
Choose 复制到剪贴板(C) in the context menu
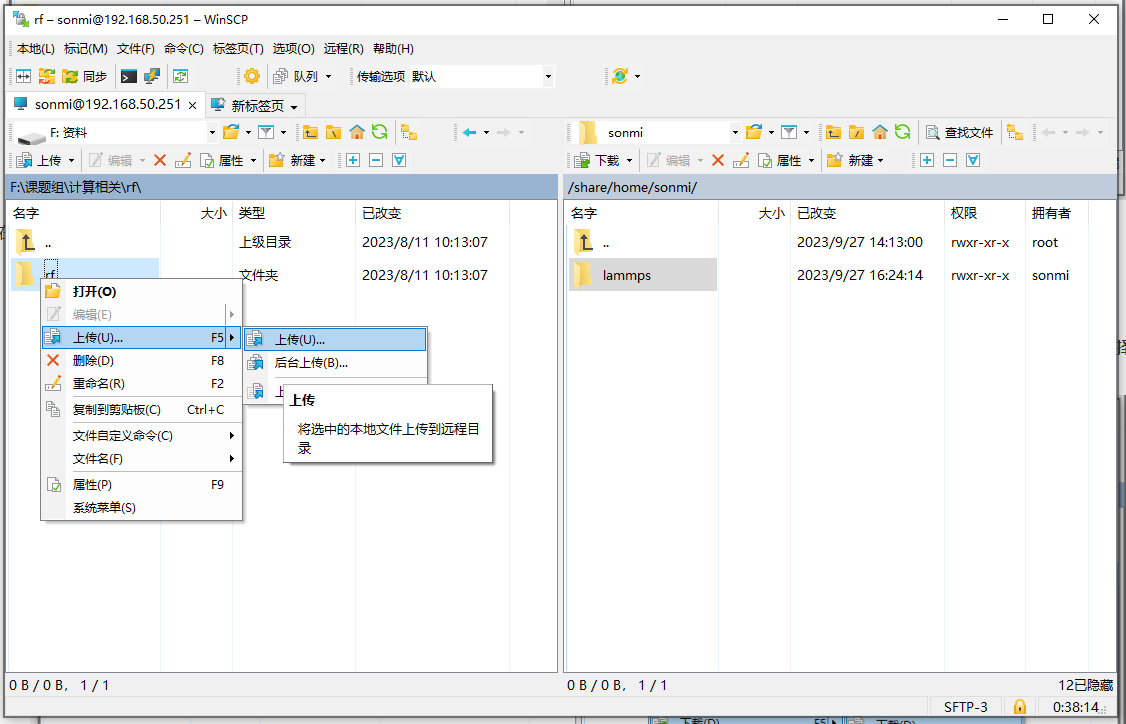click(141, 409)
